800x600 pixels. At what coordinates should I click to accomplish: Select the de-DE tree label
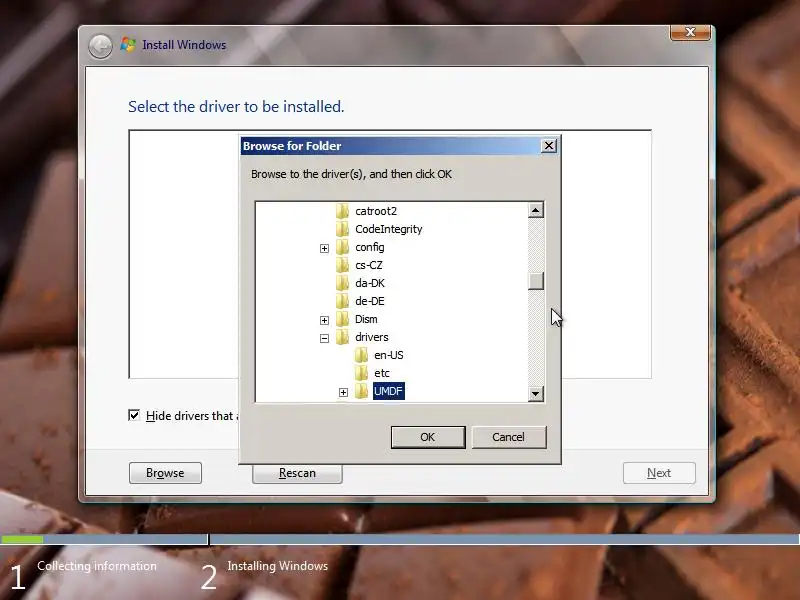[370, 301]
